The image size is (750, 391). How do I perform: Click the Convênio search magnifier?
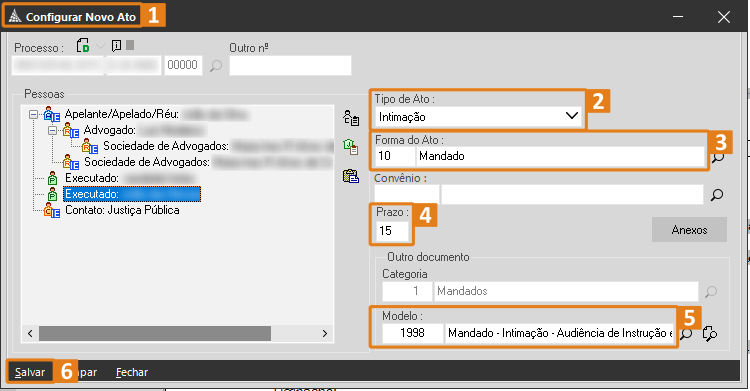click(717, 195)
